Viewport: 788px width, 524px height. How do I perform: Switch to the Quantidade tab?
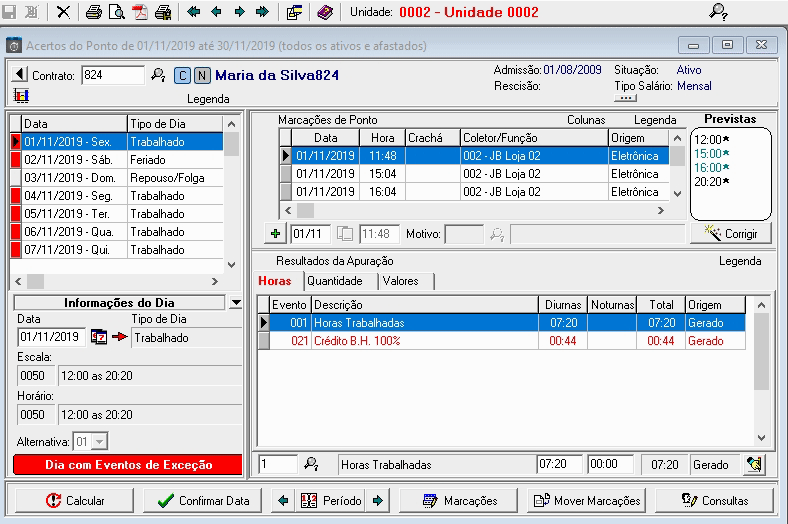point(335,281)
